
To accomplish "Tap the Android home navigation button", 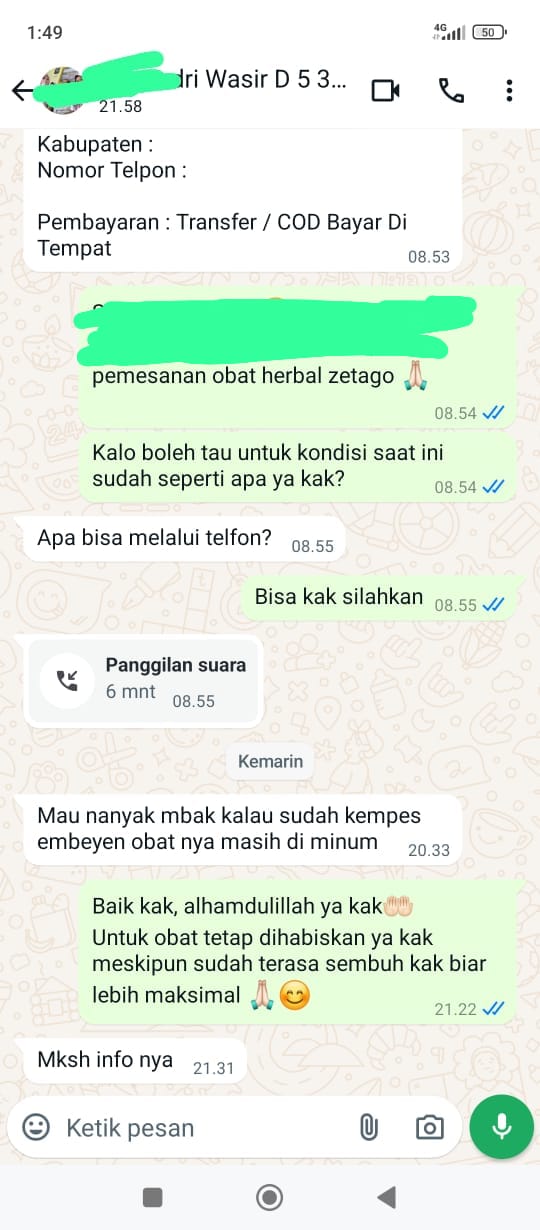I will (x=269, y=1197).
